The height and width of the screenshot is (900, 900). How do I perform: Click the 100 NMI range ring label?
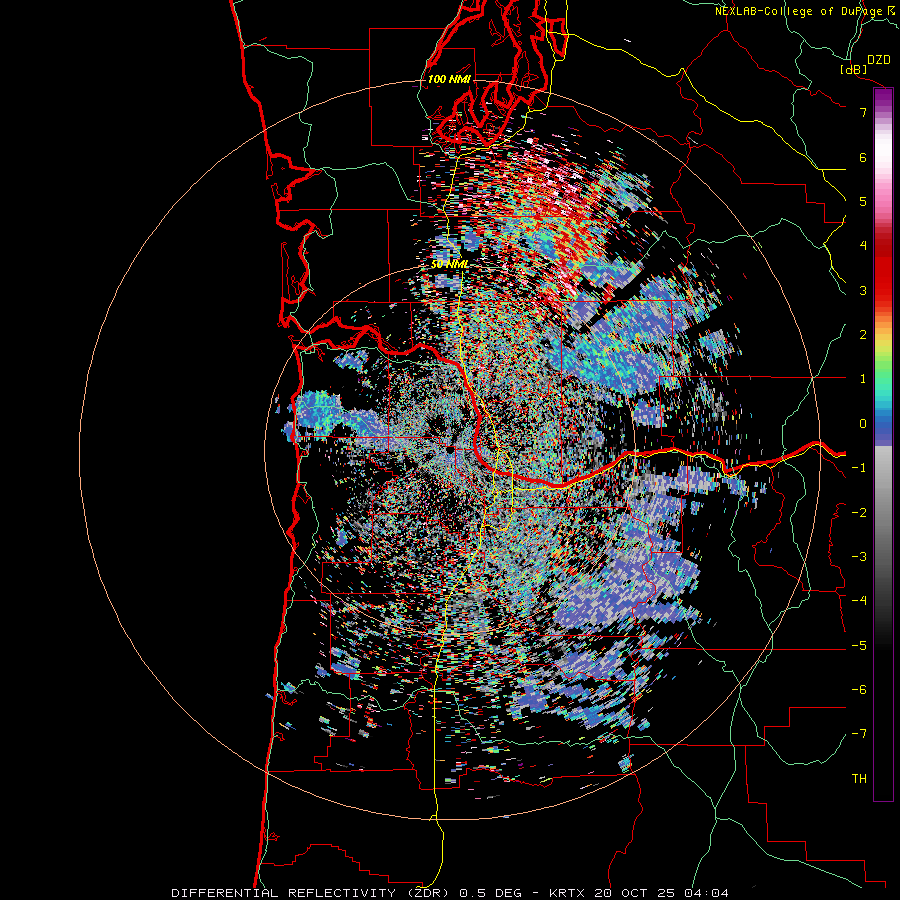pyautogui.click(x=449, y=79)
